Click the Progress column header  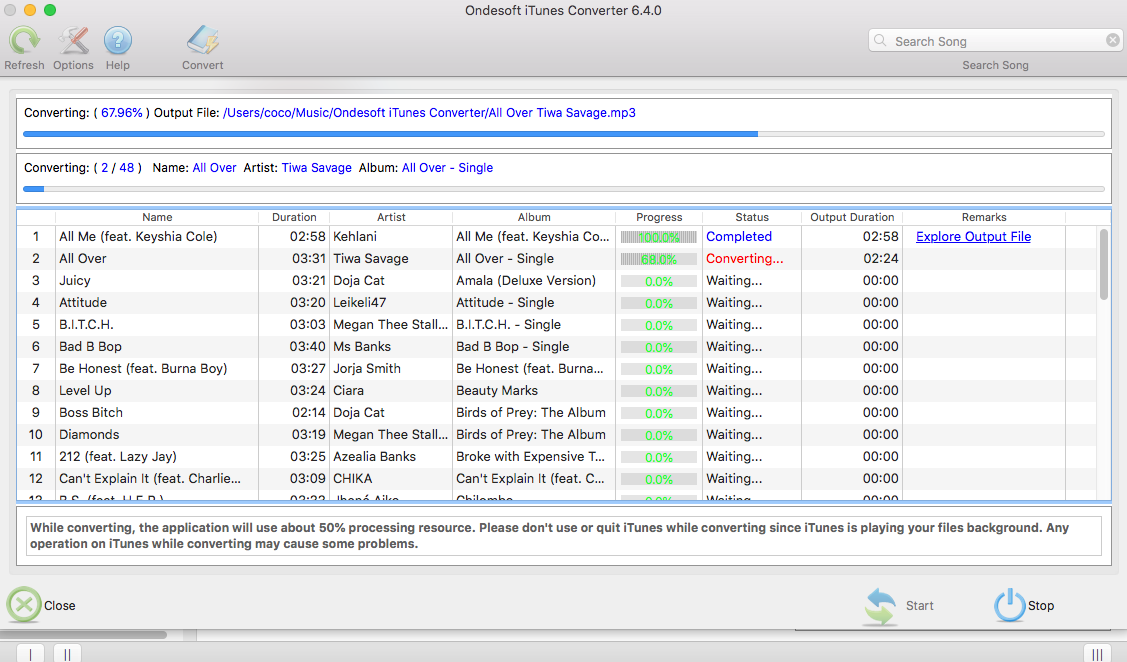coord(659,217)
